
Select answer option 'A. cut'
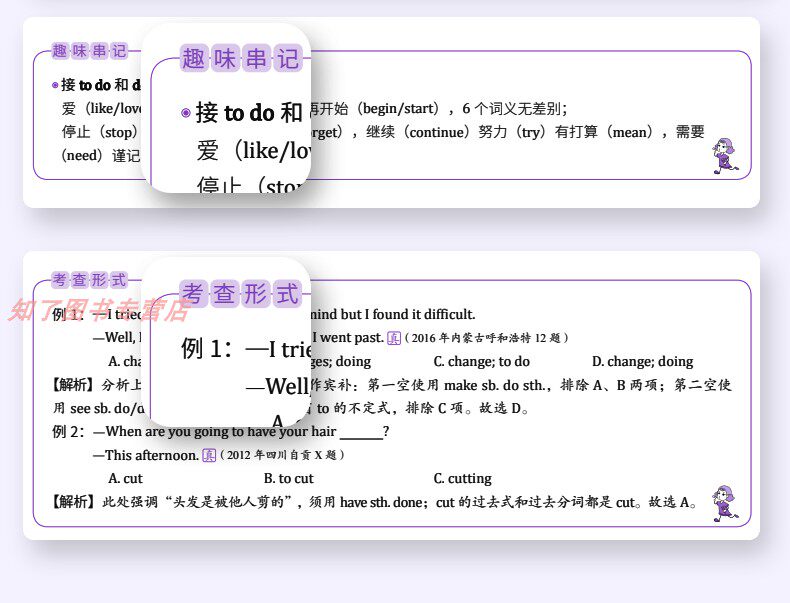[125, 478]
